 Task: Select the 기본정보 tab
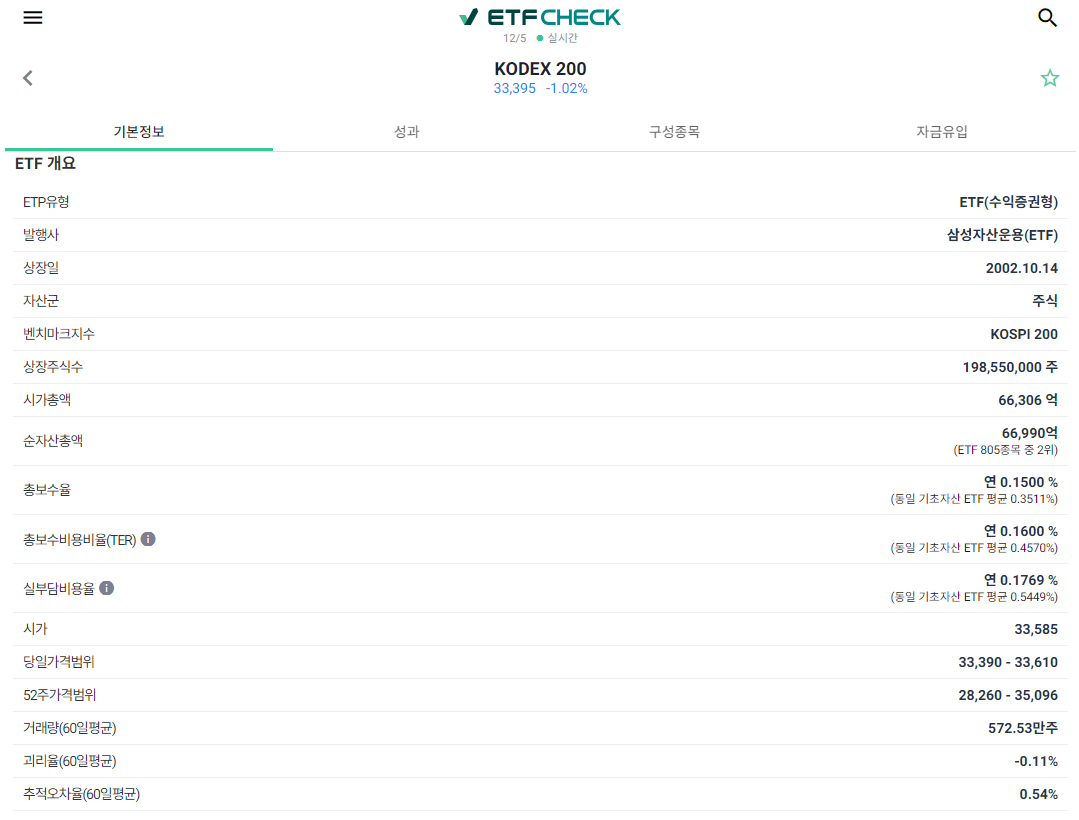coord(139,131)
